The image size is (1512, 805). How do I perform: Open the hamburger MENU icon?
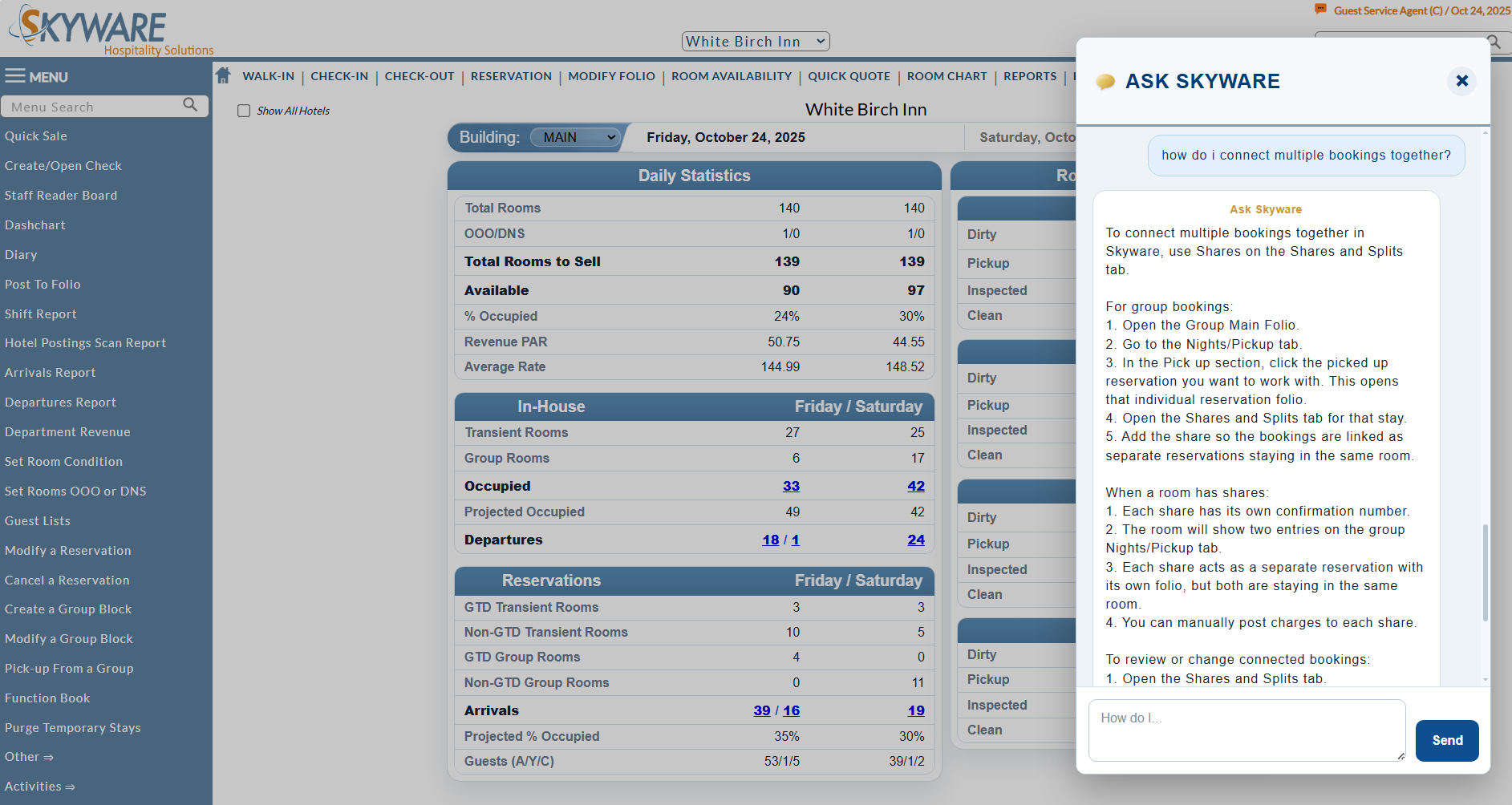[15, 76]
